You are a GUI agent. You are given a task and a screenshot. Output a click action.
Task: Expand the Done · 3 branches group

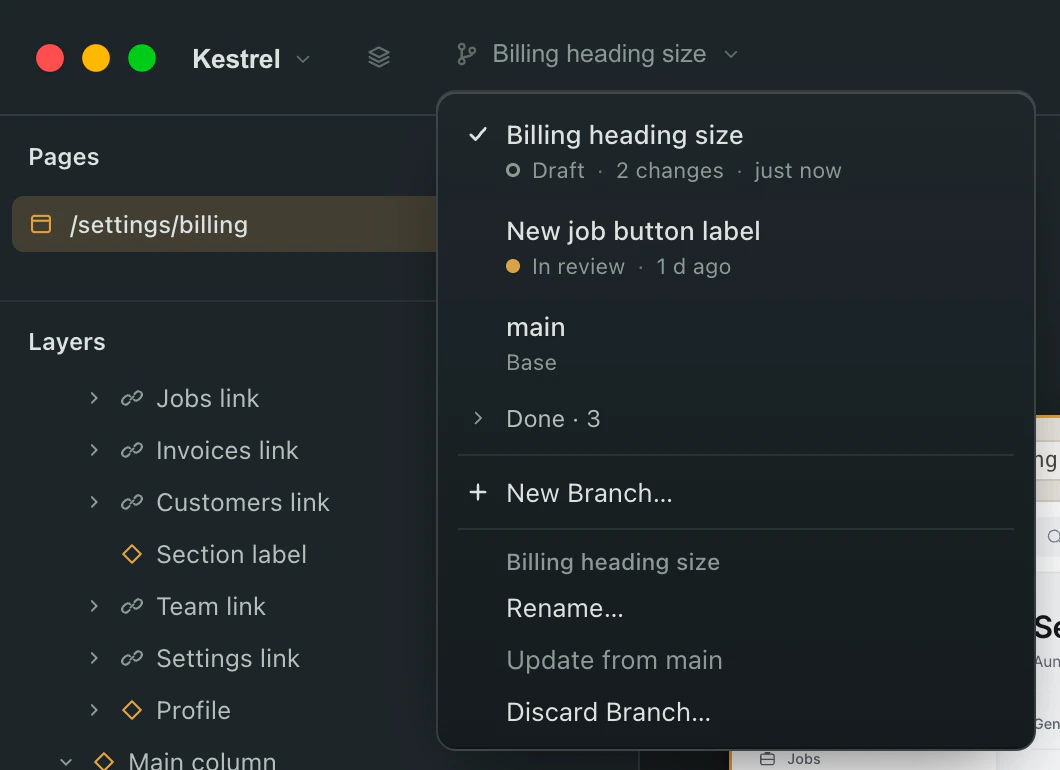coord(478,418)
